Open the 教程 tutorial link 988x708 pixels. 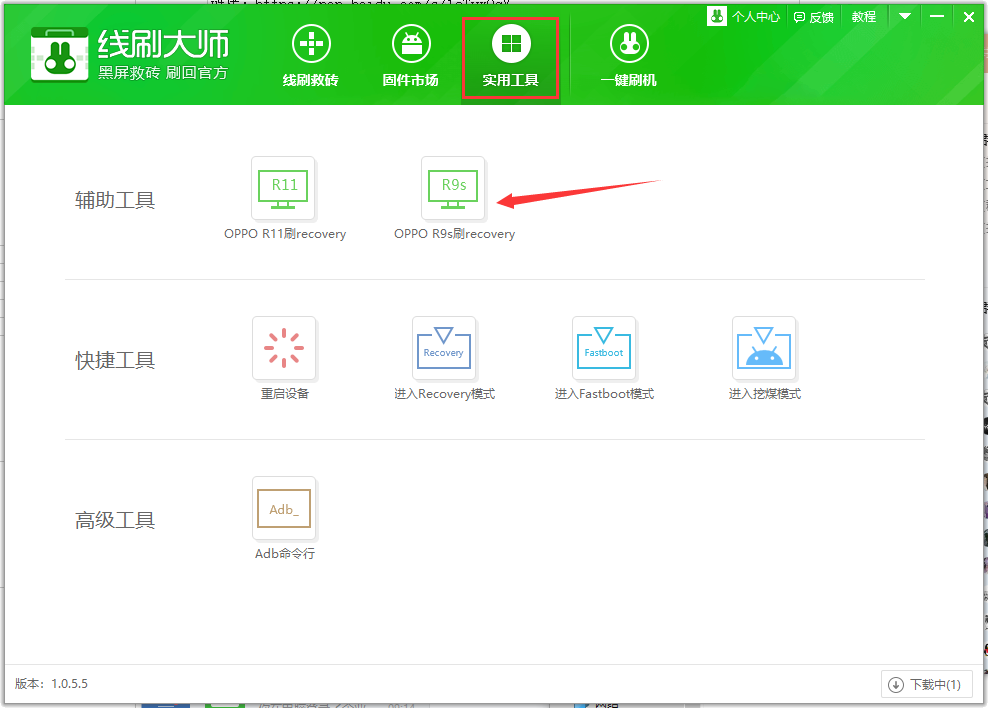pyautogui.click(x=863, y=17)
